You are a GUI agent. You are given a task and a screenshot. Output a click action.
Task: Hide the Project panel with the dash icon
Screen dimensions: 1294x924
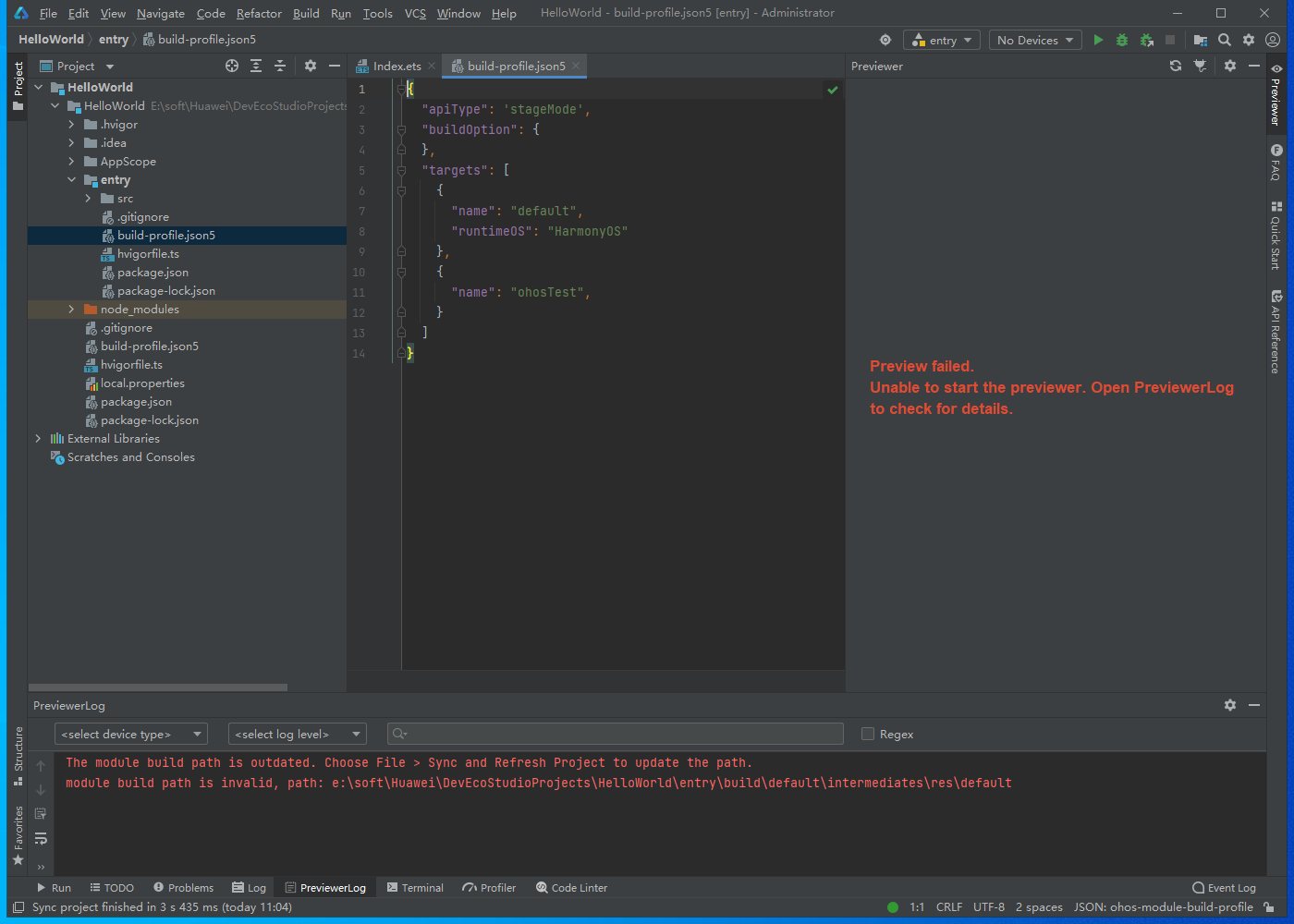tap(335, 66)
